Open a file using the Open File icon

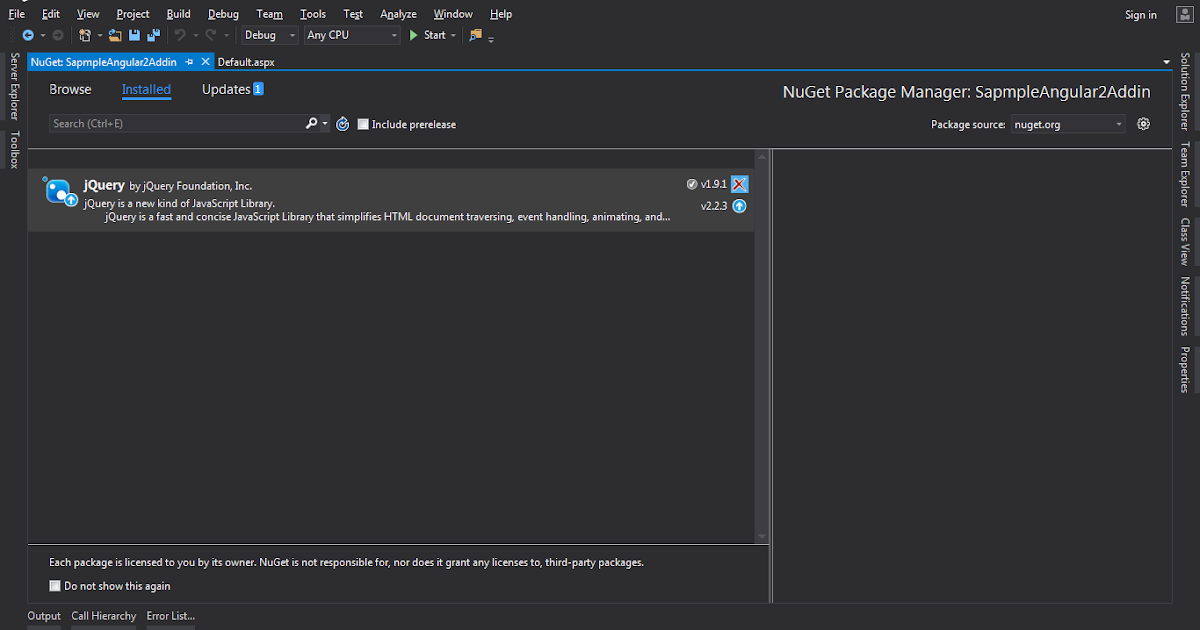(115, 35)
